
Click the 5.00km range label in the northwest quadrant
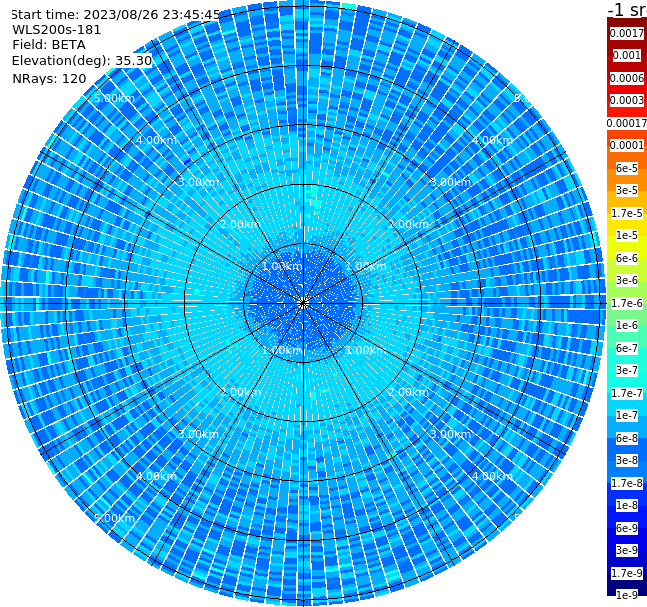114,98
